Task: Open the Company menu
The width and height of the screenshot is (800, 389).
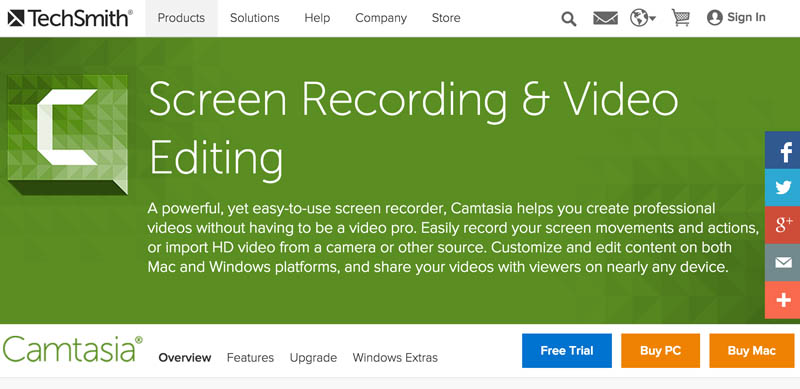Action: pyautogui.click(x=381, y=18)
